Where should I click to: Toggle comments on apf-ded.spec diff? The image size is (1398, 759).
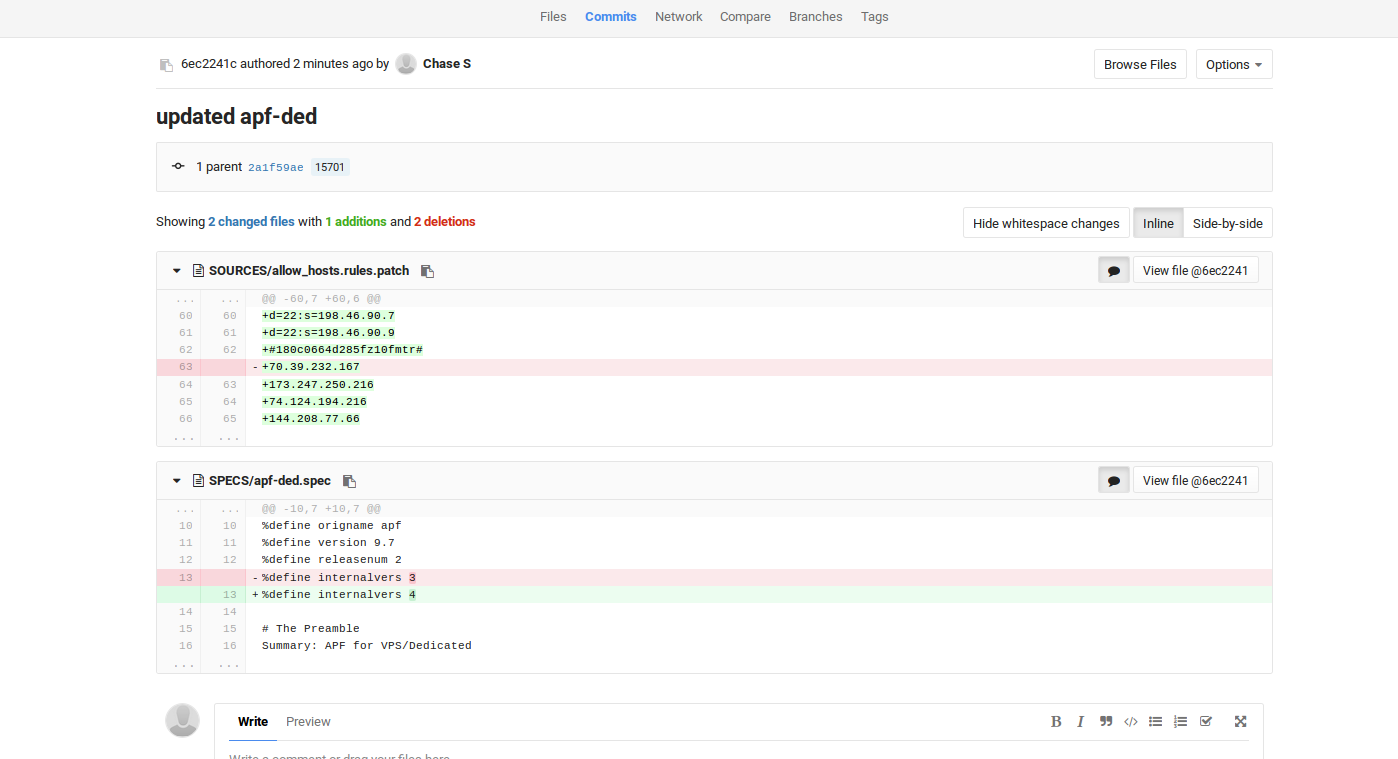pyautogui.click(x=1113, y=481)
